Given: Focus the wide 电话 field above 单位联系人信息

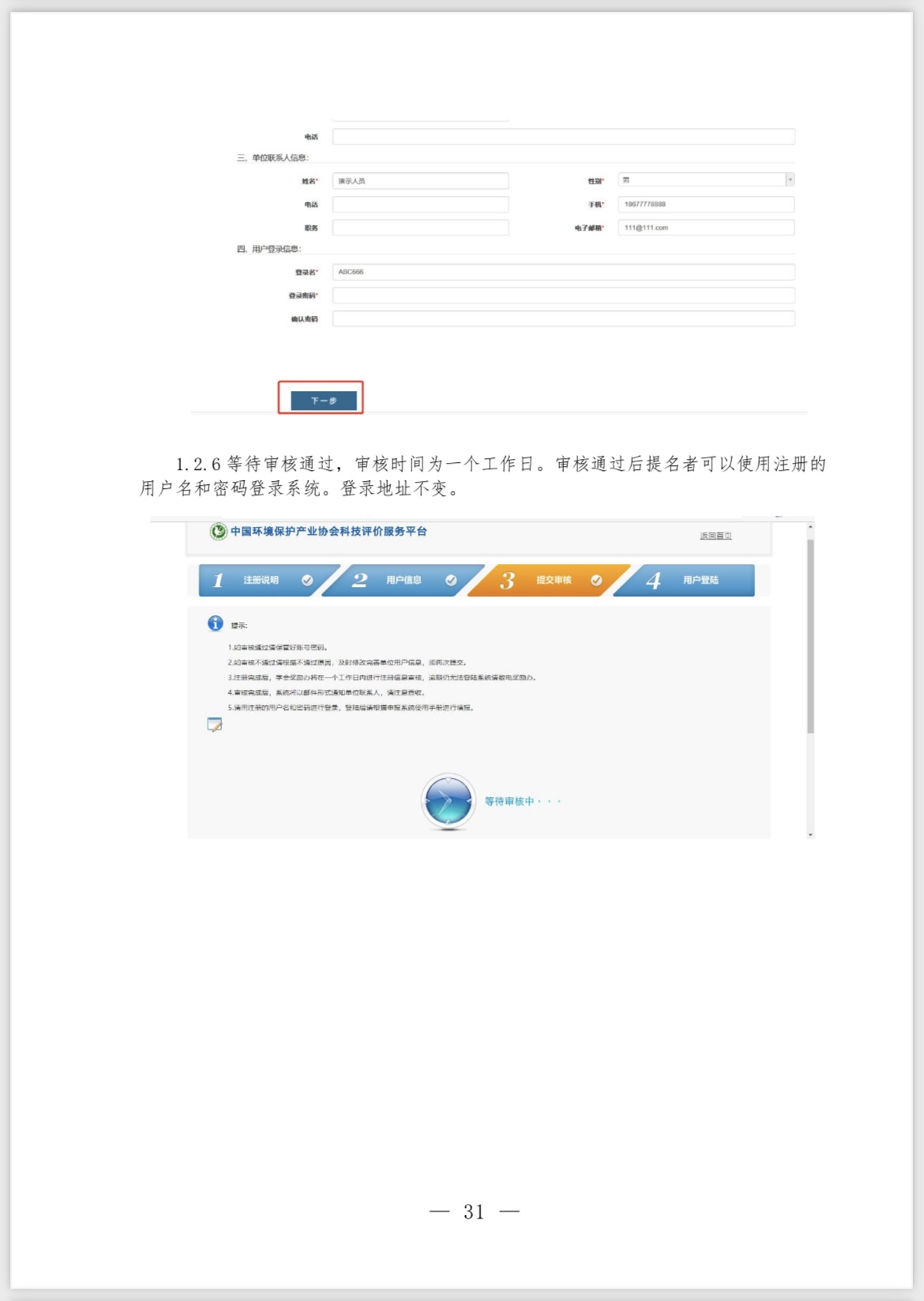Looking at the screenshot, I should pos(563,137).
